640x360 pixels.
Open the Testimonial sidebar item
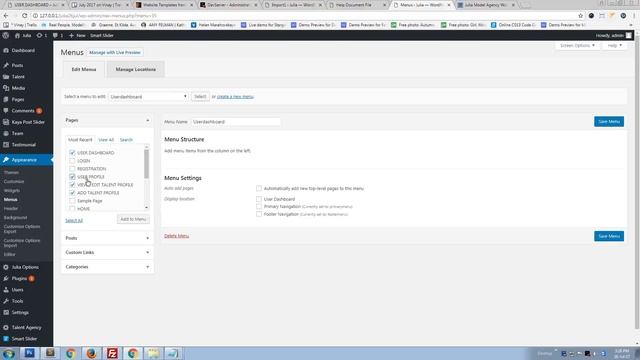click(24, 145)
